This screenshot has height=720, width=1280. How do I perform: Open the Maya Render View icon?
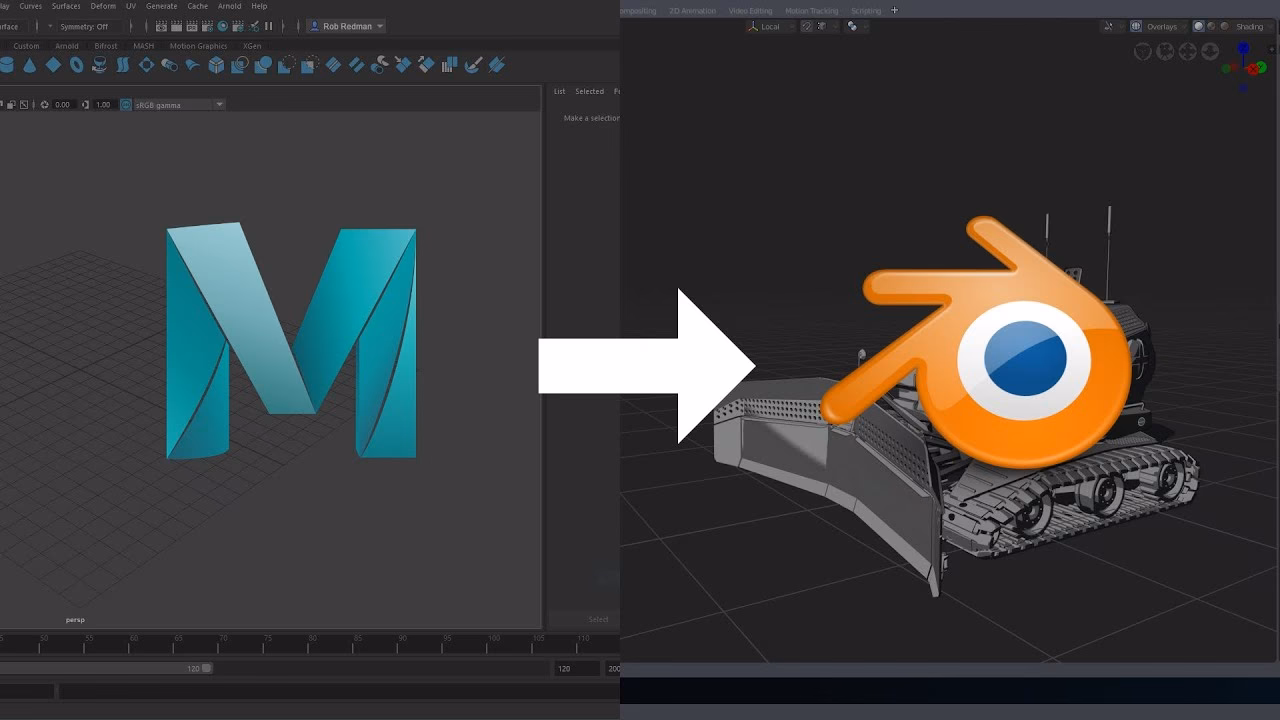(161, 26)
